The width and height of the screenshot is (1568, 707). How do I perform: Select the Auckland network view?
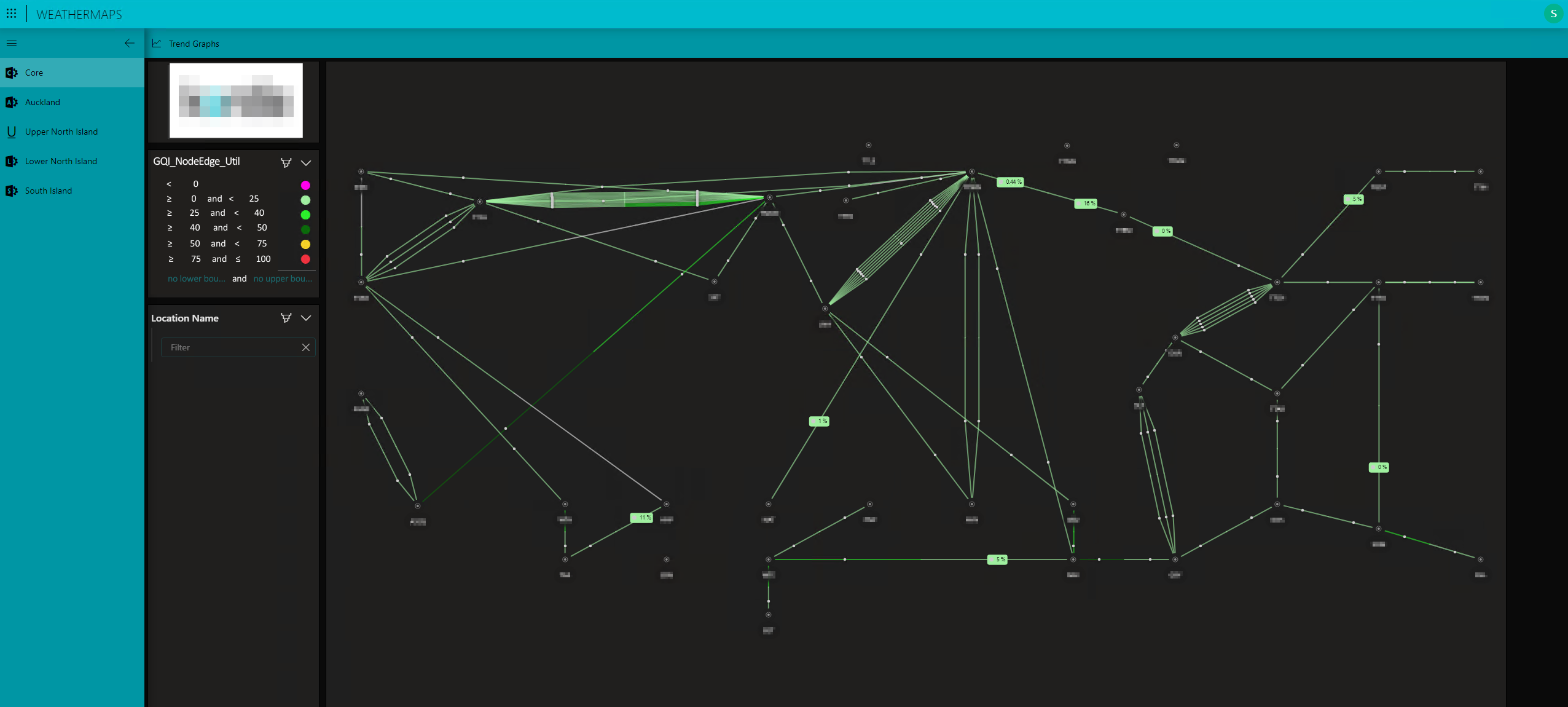pyautogui.click(x=42, y=101)
